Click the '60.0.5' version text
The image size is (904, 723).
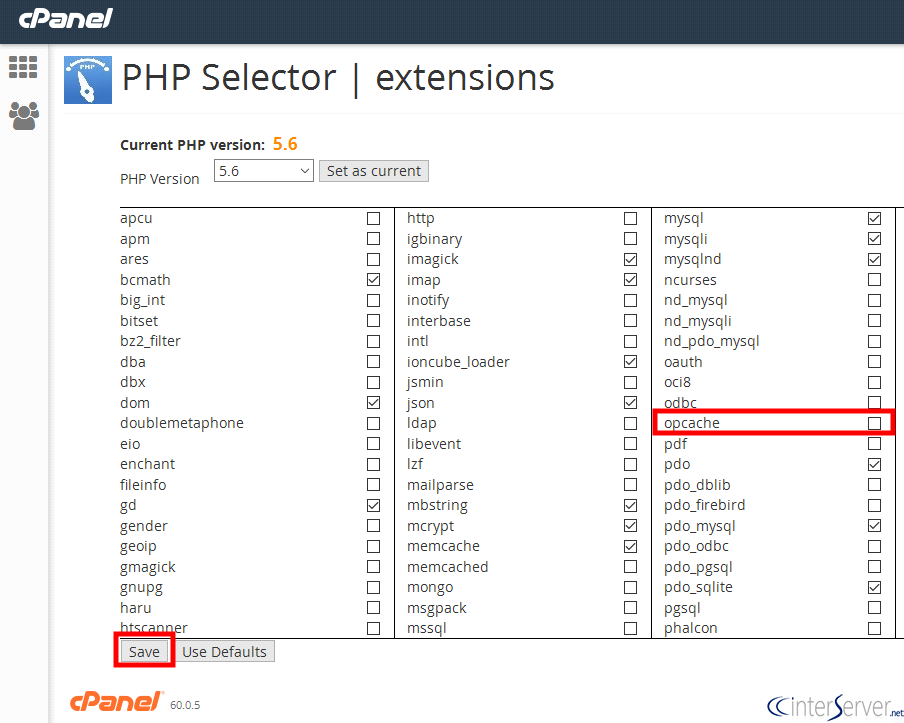coord(185,705)
